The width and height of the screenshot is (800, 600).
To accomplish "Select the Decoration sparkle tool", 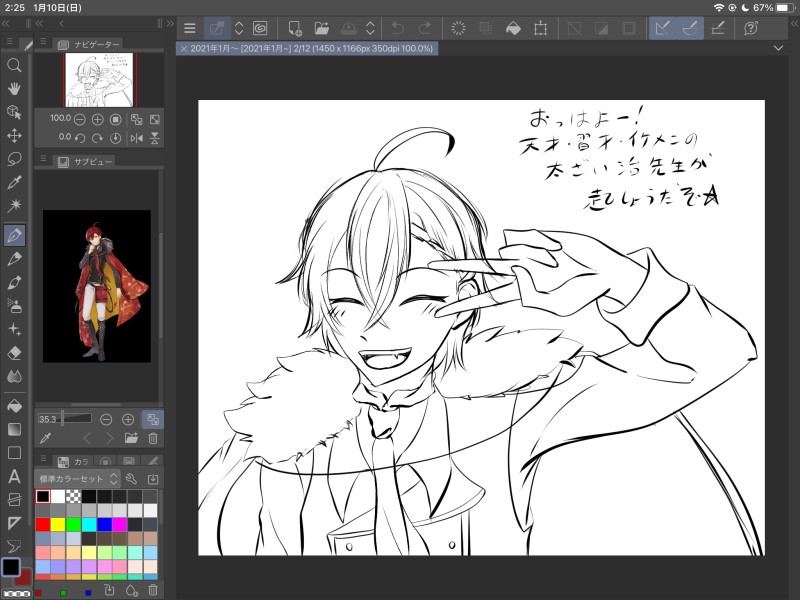I will [x=14, y=330].
